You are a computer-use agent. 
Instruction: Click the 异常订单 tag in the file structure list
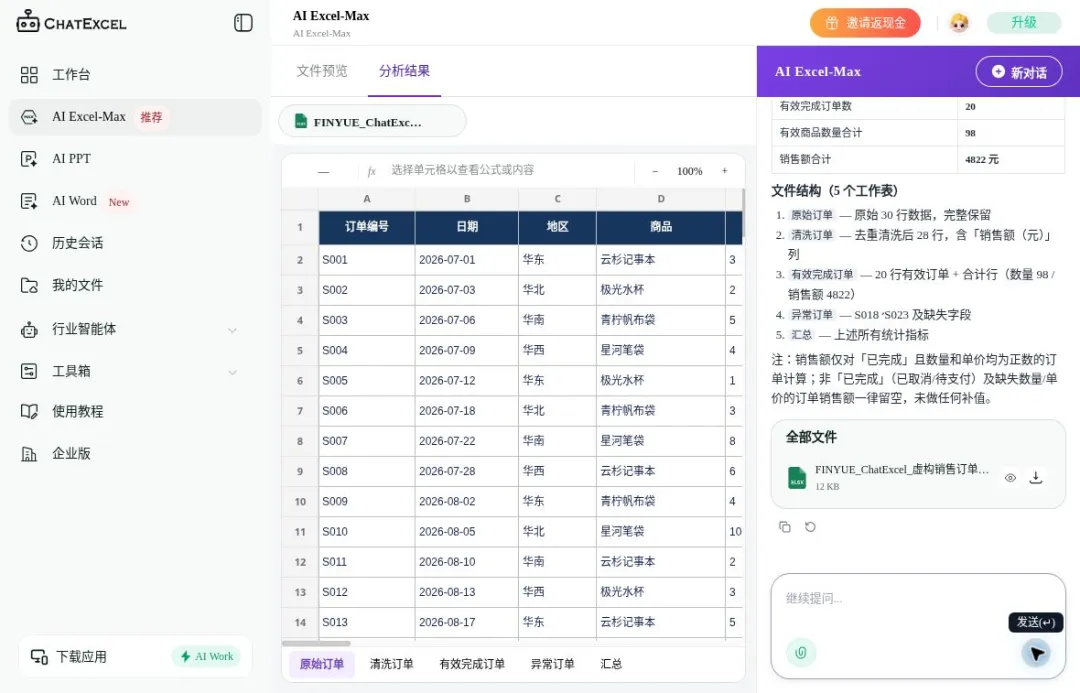click(811, 315)
